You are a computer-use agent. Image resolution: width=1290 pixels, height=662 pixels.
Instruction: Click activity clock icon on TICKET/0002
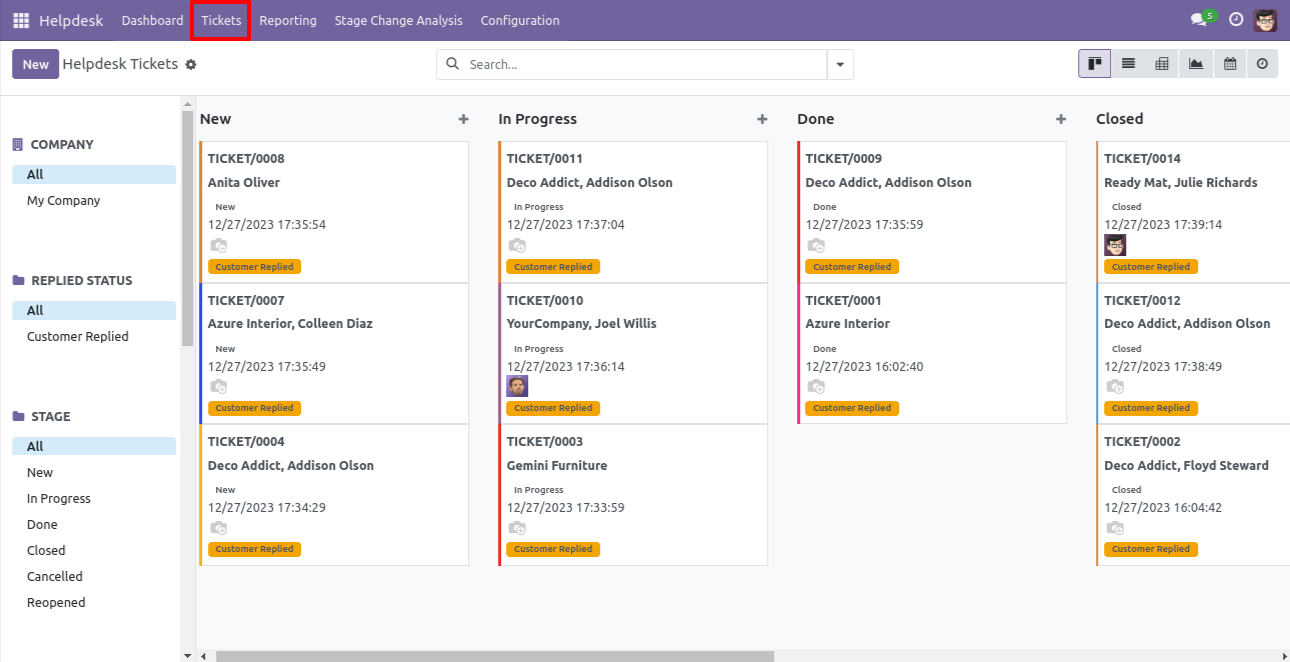pos(1115,528)
